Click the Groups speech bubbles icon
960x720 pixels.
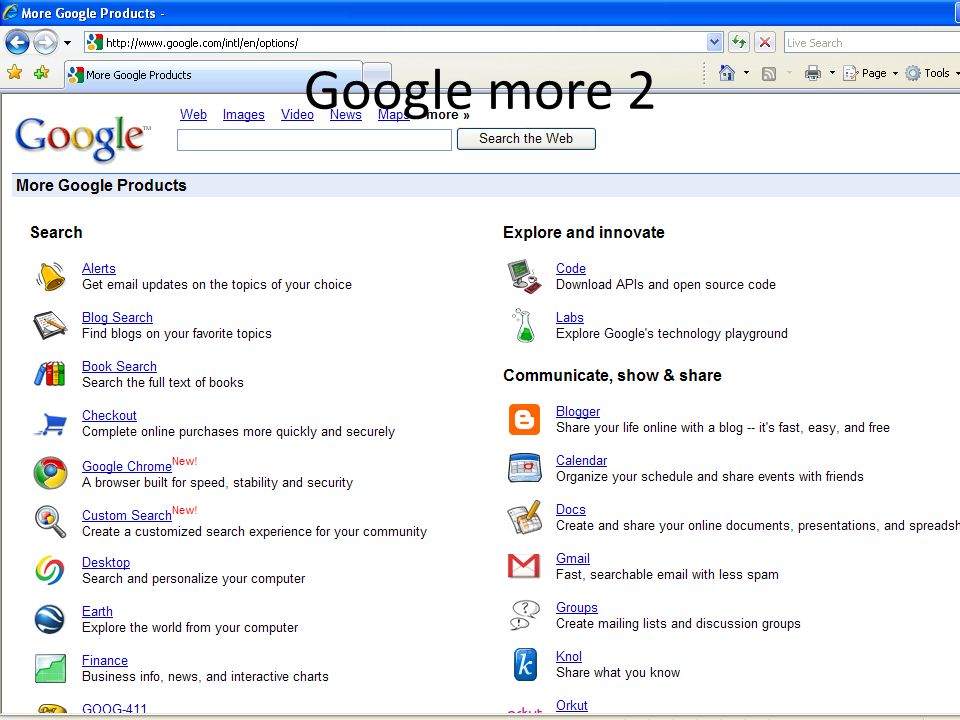(x=525, y=615)
